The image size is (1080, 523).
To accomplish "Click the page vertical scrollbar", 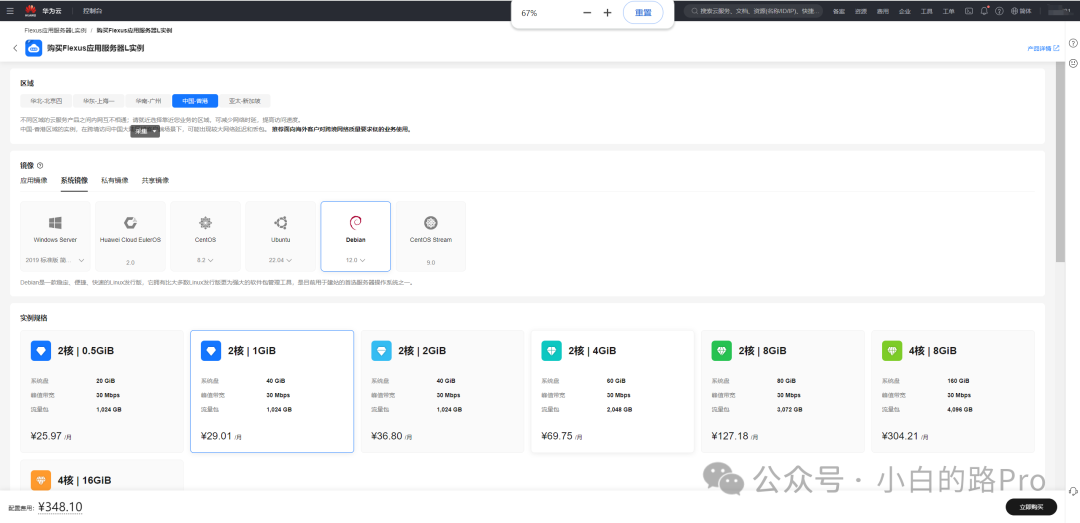I will [x=1060, y=164].
